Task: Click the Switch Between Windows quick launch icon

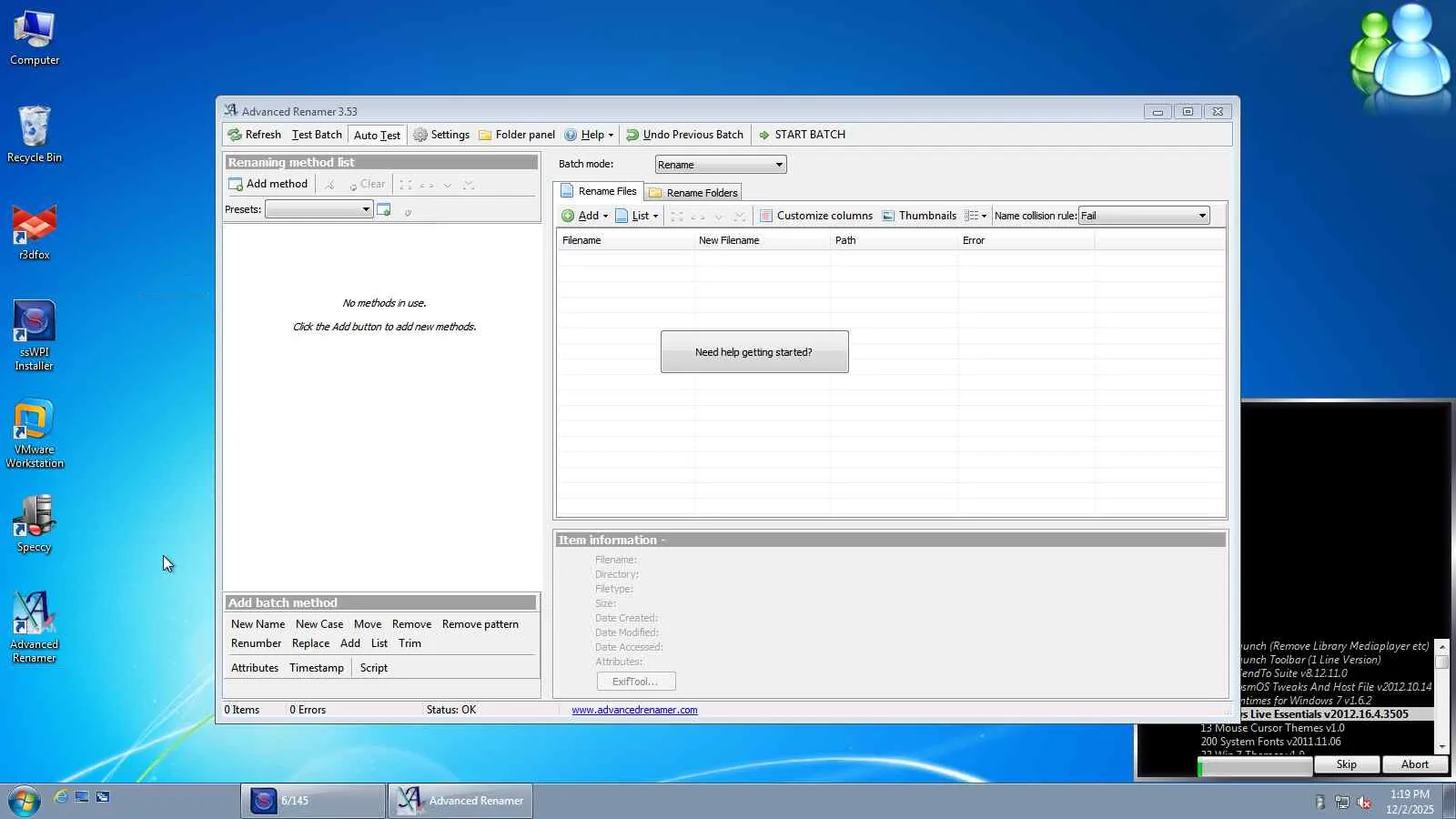Action: click(103, 797)
